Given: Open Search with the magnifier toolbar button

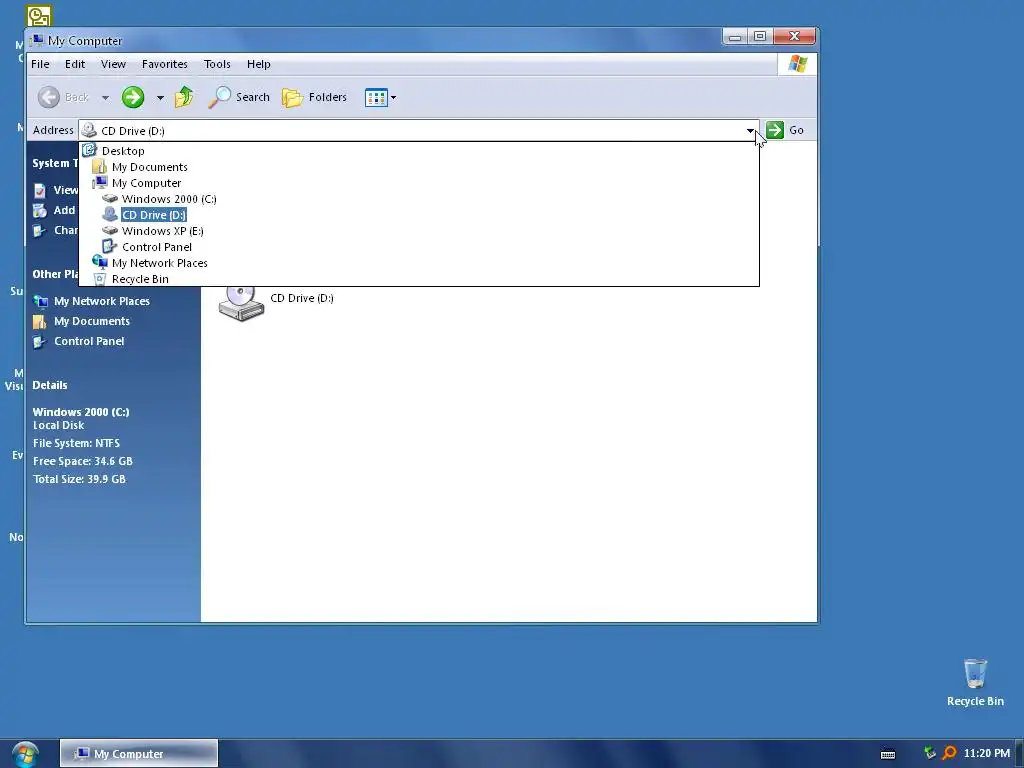Looking at the screenshot, I should 239,97.
